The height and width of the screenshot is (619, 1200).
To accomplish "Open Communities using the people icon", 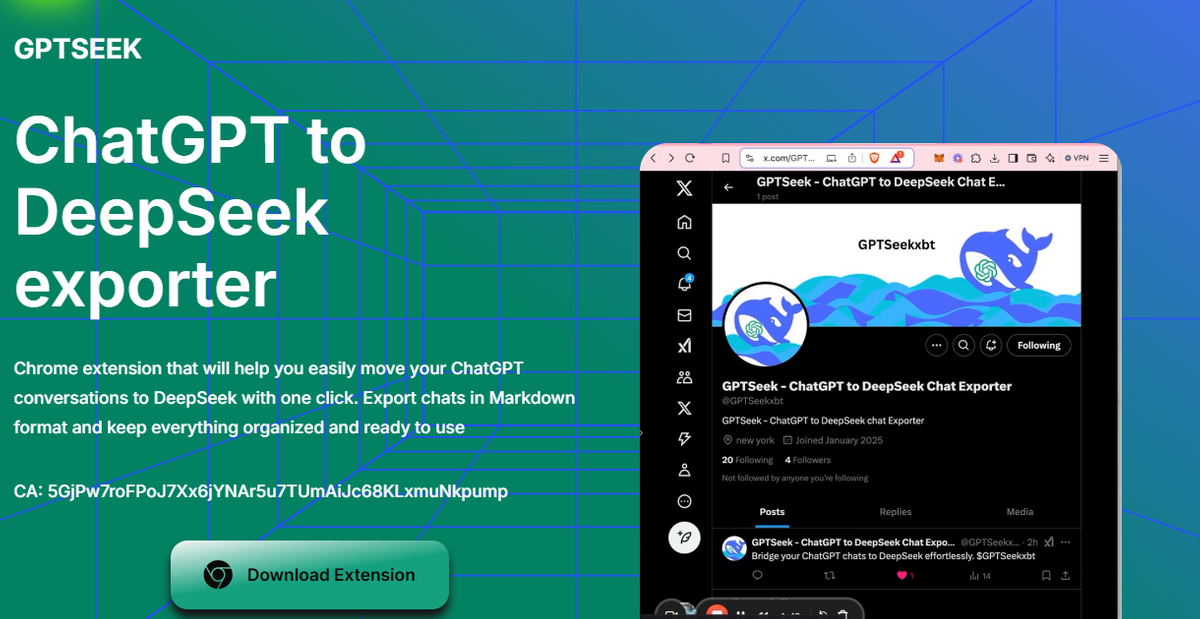I will [684, 376].
